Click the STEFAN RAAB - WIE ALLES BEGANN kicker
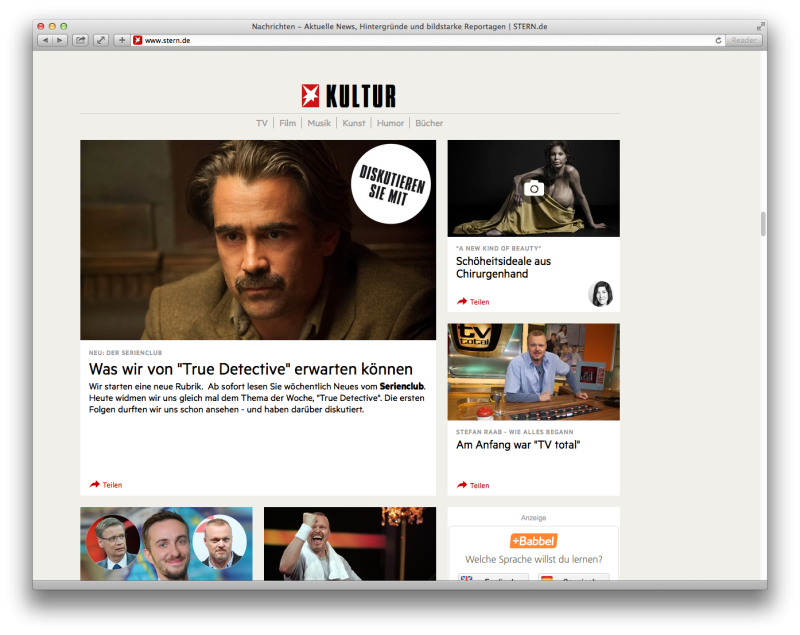The width and height of the screenshot is (800, 635). pyautogui.click(x=515, y=431)
